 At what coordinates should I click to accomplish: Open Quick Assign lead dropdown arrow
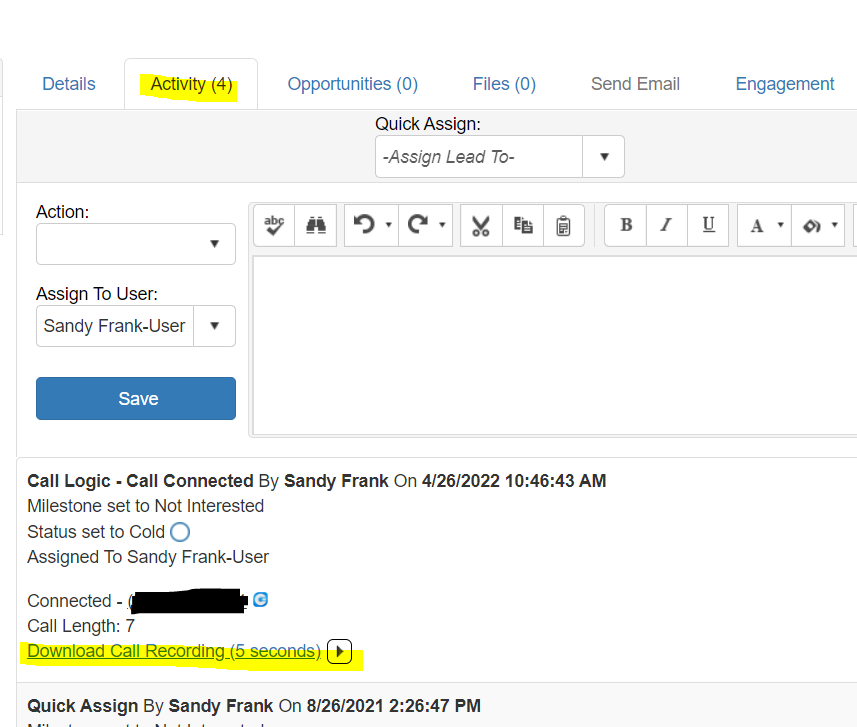(604, 157)
